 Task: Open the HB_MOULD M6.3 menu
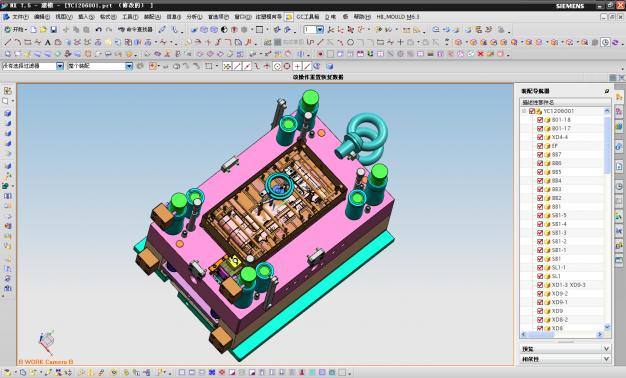tap(398, 17)
